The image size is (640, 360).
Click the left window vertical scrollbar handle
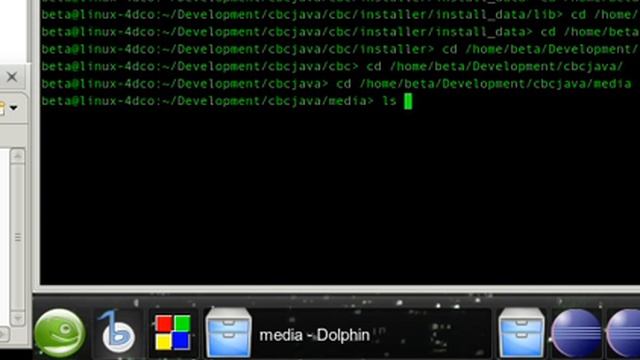coord(18,237)
